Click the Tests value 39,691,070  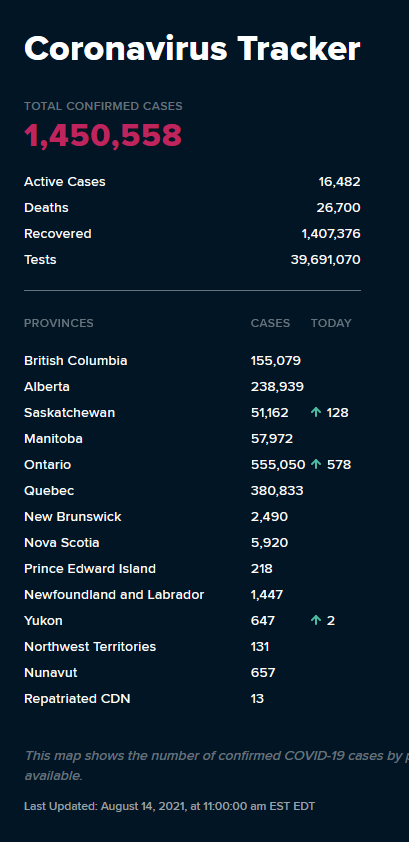click(325, 260)
